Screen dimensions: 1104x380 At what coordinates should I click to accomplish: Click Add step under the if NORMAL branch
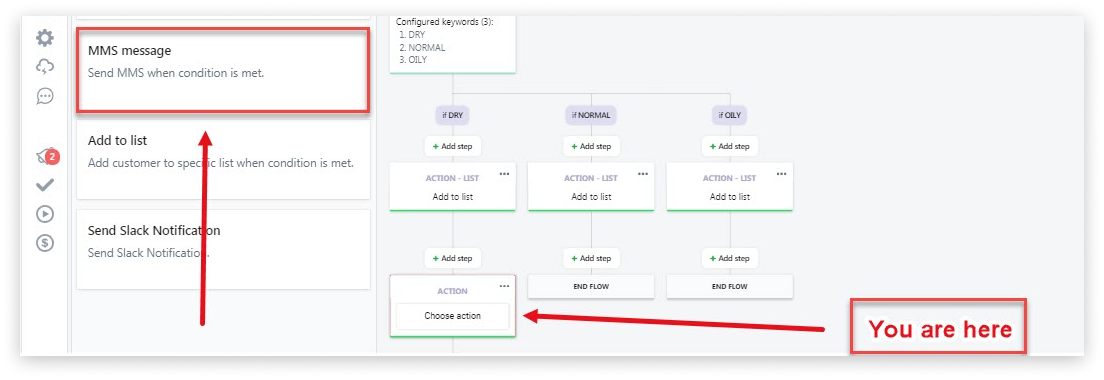pos(591,146)
